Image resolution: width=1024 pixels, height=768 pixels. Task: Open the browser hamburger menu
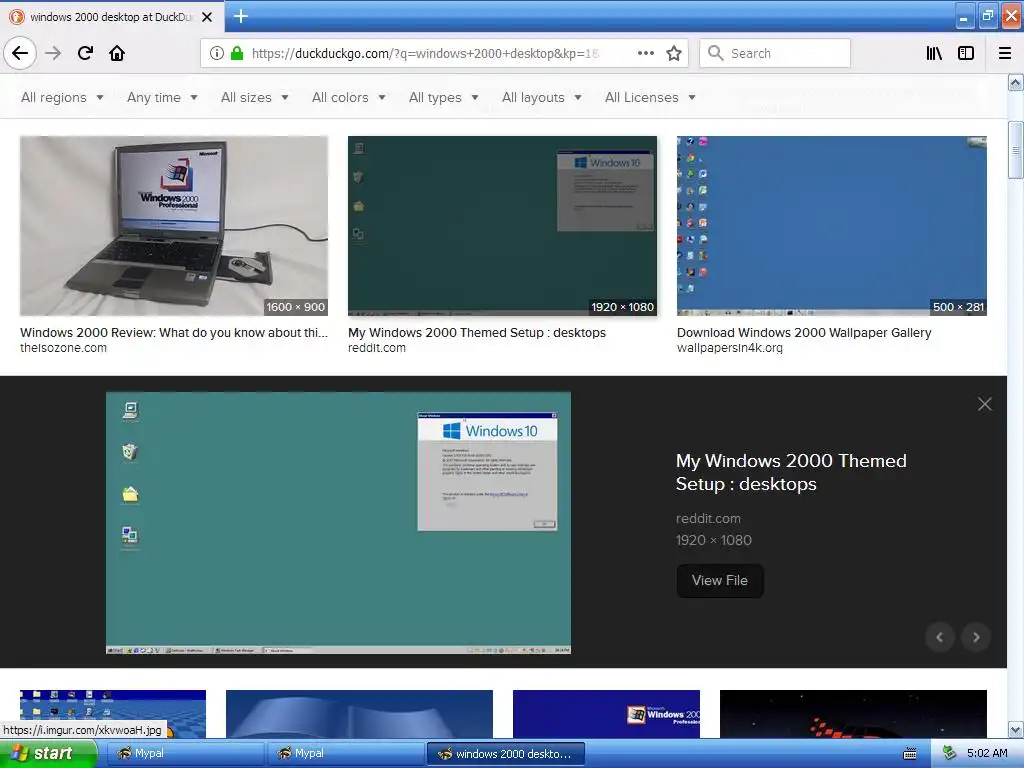1005,54
